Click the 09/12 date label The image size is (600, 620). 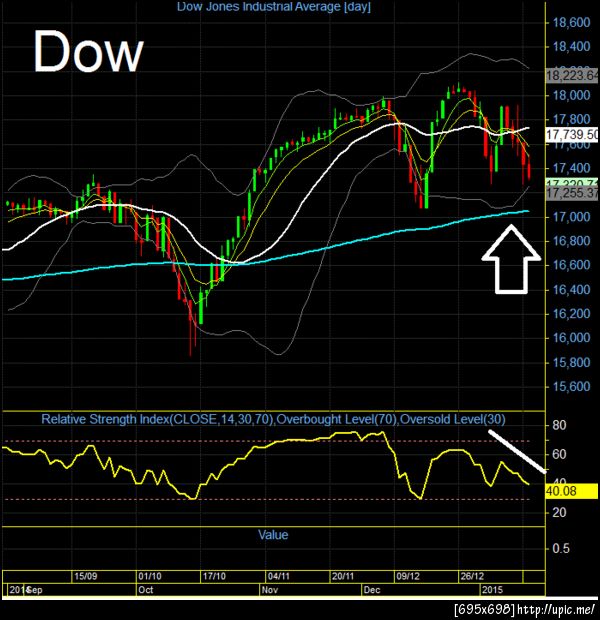(x=408, y=576)
